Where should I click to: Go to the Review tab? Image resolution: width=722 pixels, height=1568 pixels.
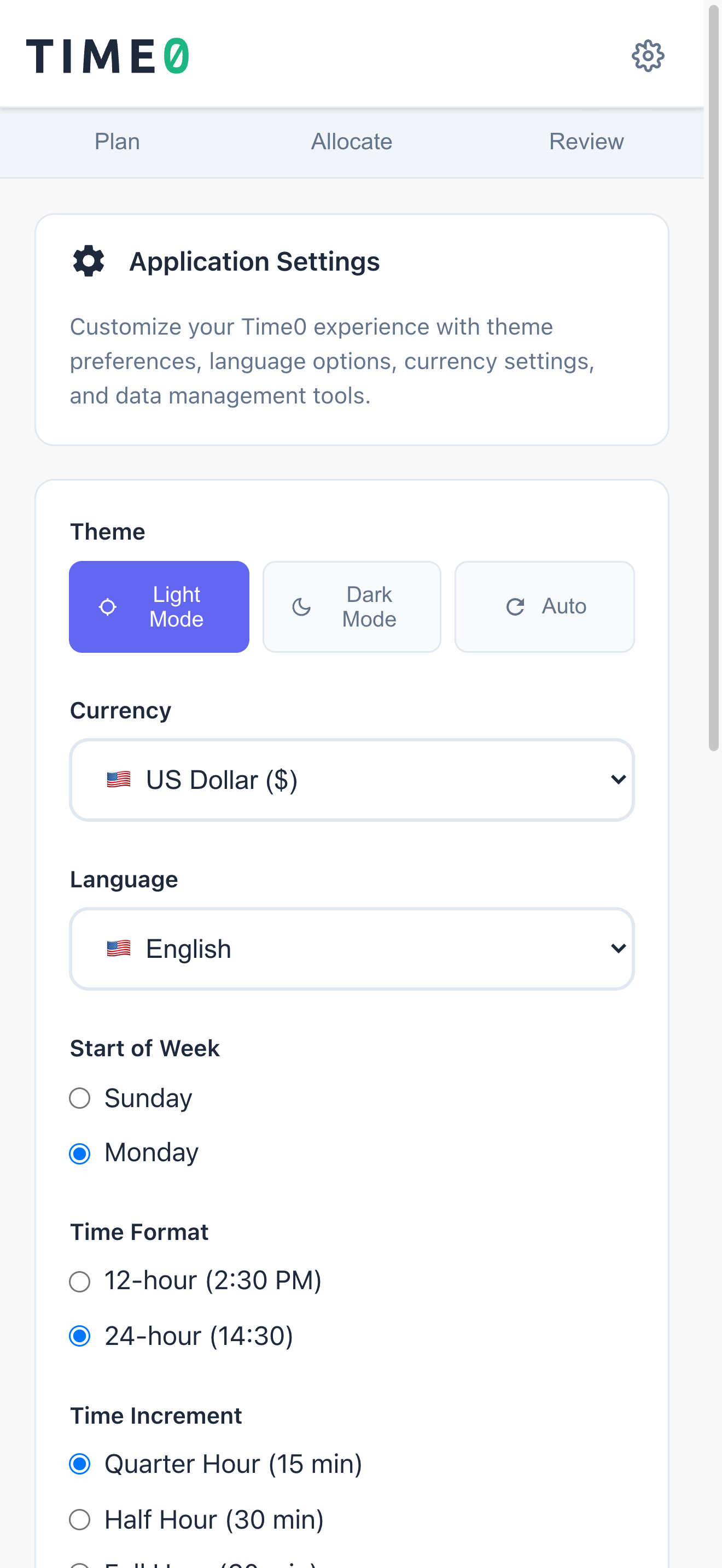(586, 142)
